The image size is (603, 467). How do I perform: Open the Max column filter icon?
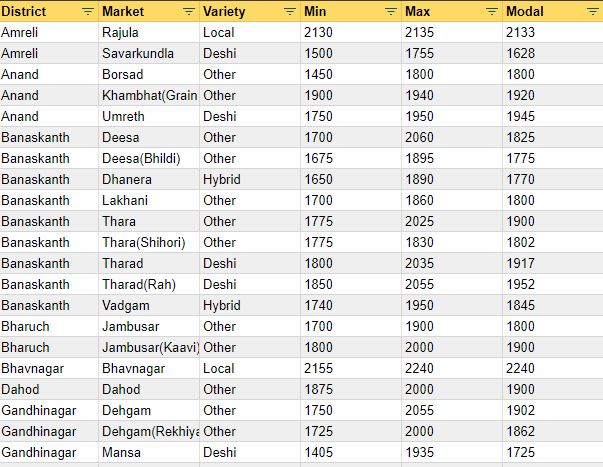[491, 11]
